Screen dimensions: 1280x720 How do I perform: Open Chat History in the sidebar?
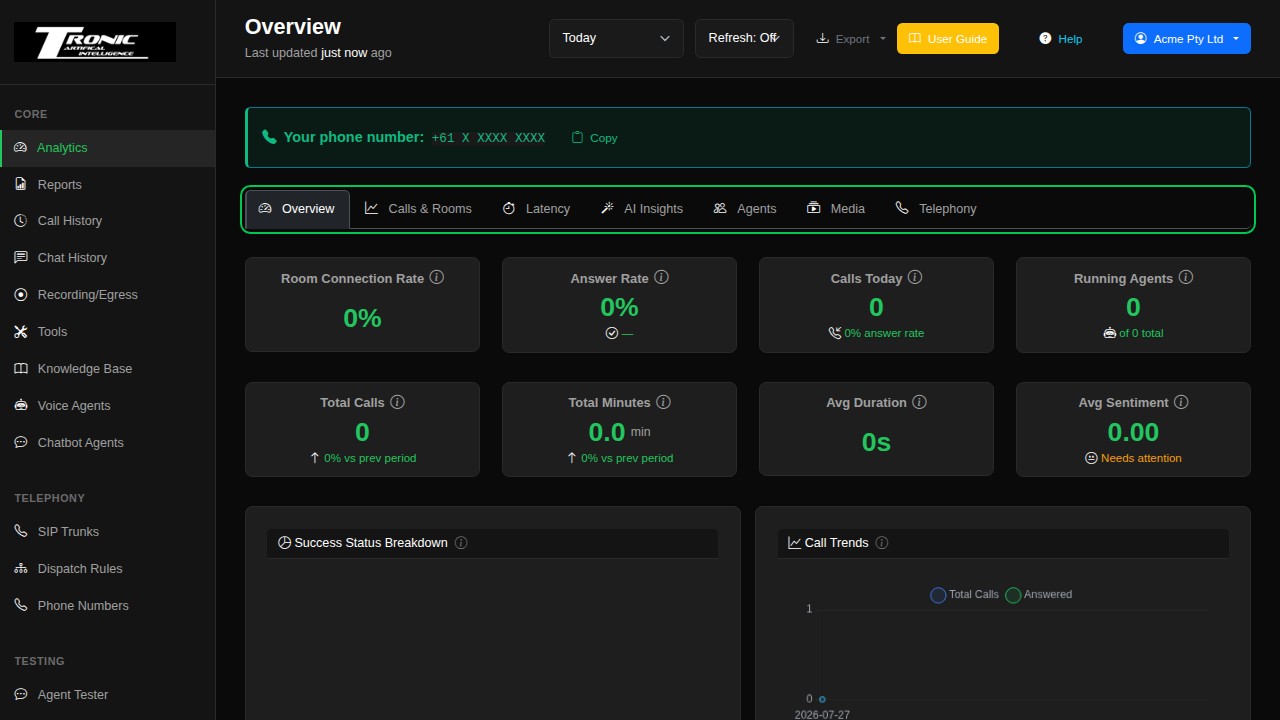coord(107,258)
